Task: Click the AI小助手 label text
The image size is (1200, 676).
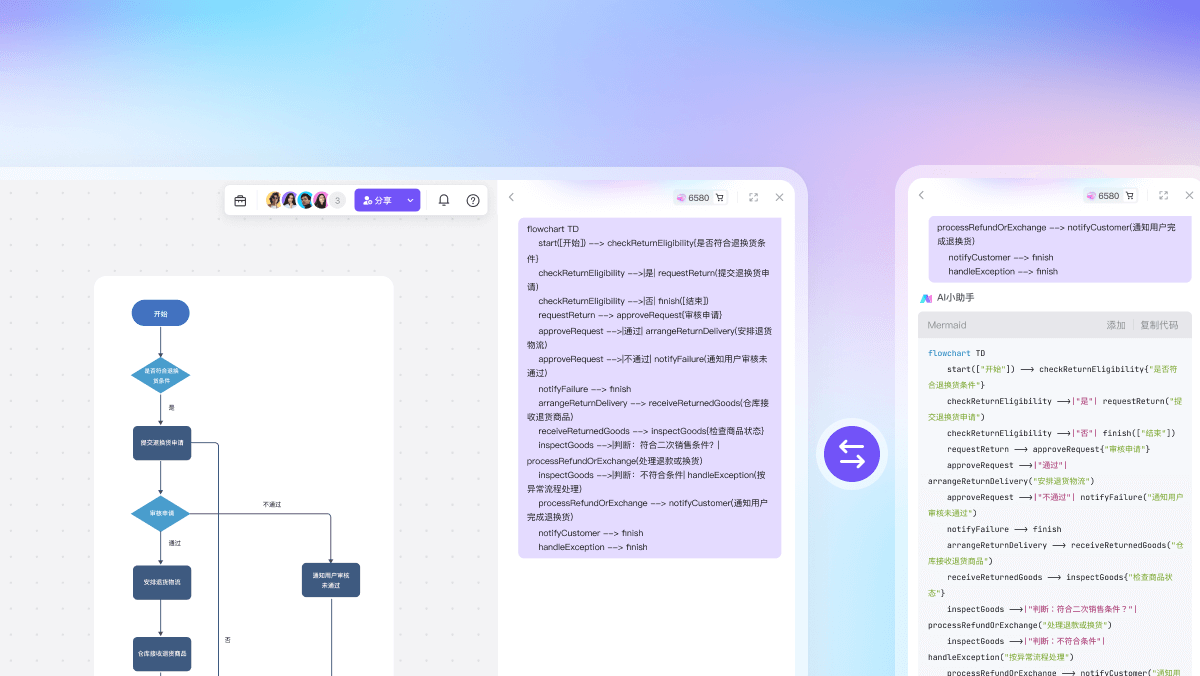Action: (955, 298)
